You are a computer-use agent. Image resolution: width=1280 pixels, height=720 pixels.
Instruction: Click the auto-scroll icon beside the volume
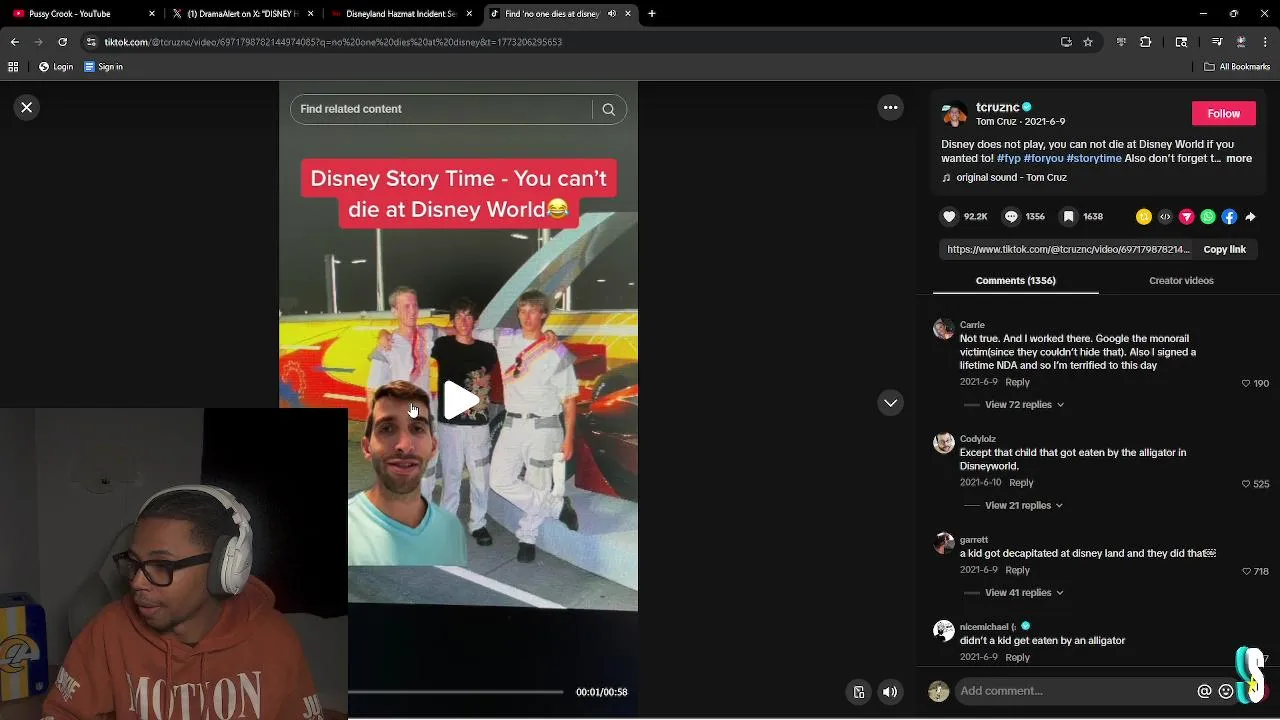pos(858,692)
